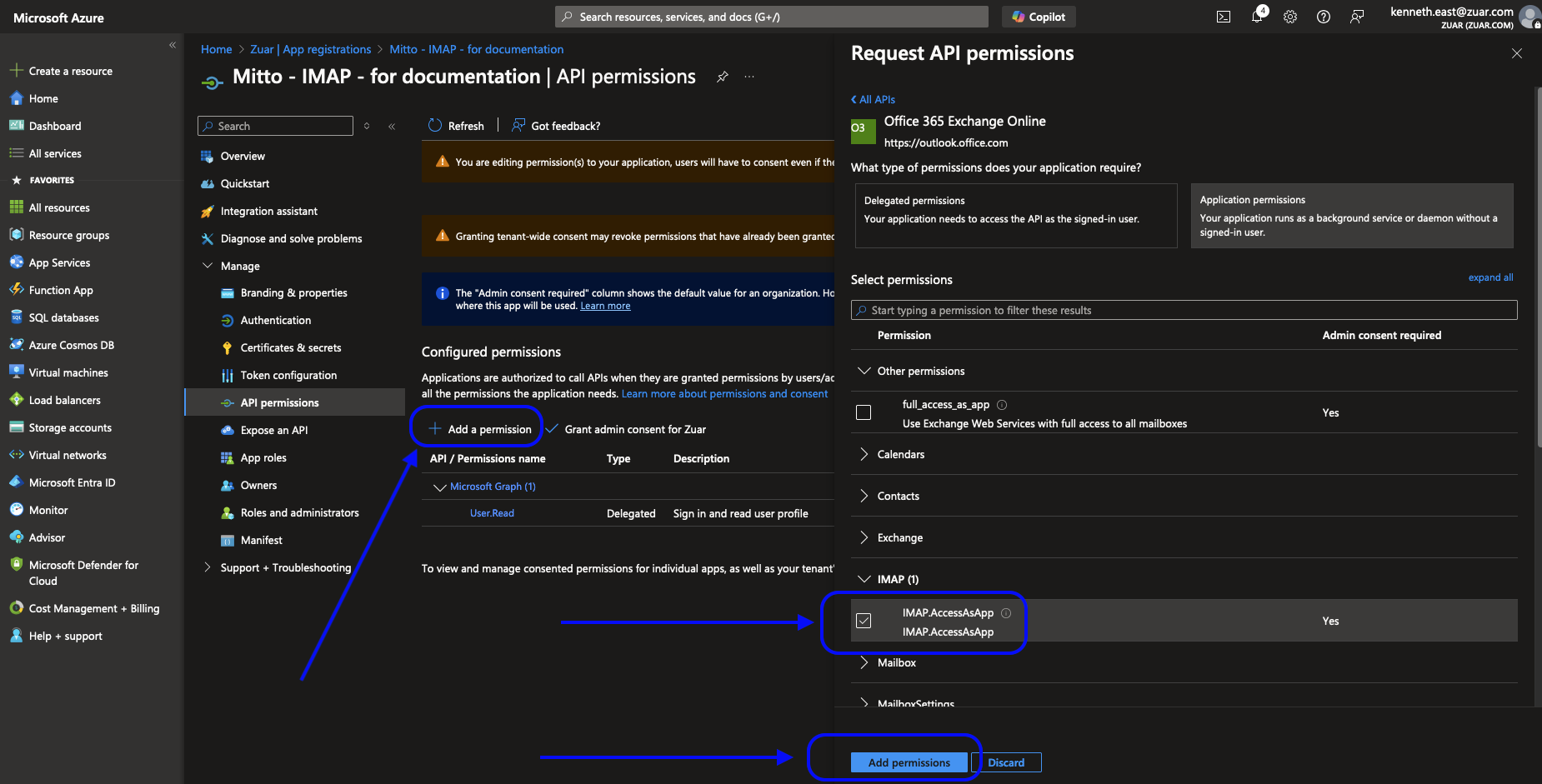Open feedback icon in top bar
Image resolution: width=1542 pixels, height=784 pixels.
pyautogui.click(x=1357, y=17)
